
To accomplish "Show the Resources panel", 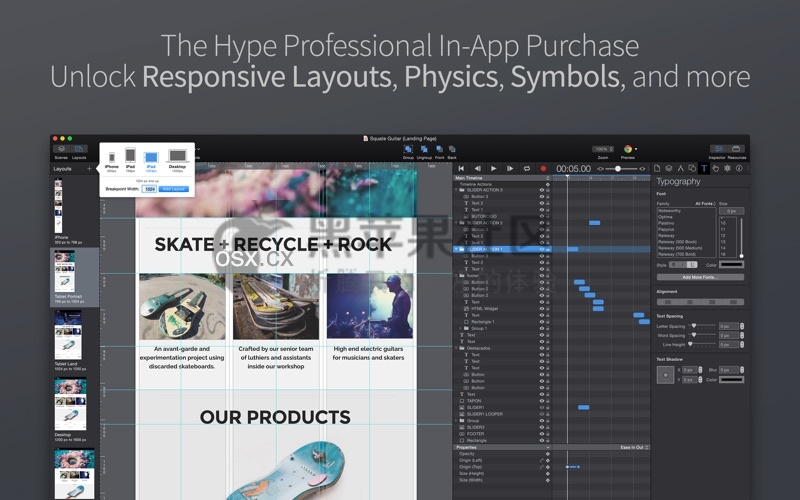I will tap(736, 149).
